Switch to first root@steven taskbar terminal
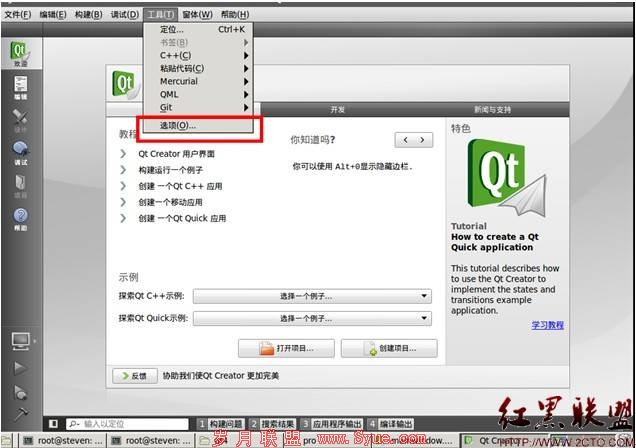This screenshot has width=636, height=448. [62, 440]
